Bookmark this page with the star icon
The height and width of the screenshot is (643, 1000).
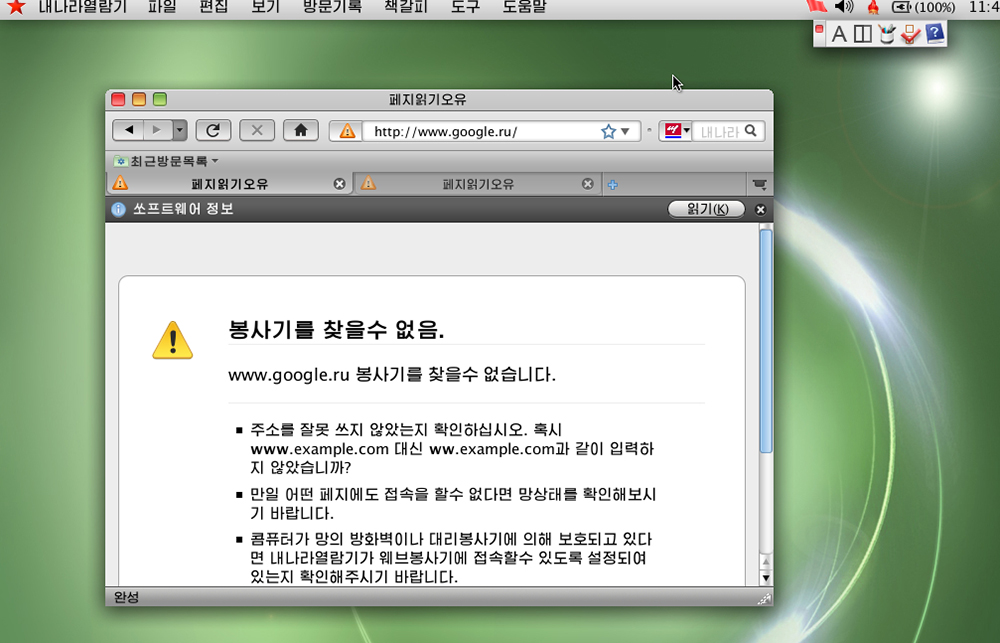click(608, 131)
